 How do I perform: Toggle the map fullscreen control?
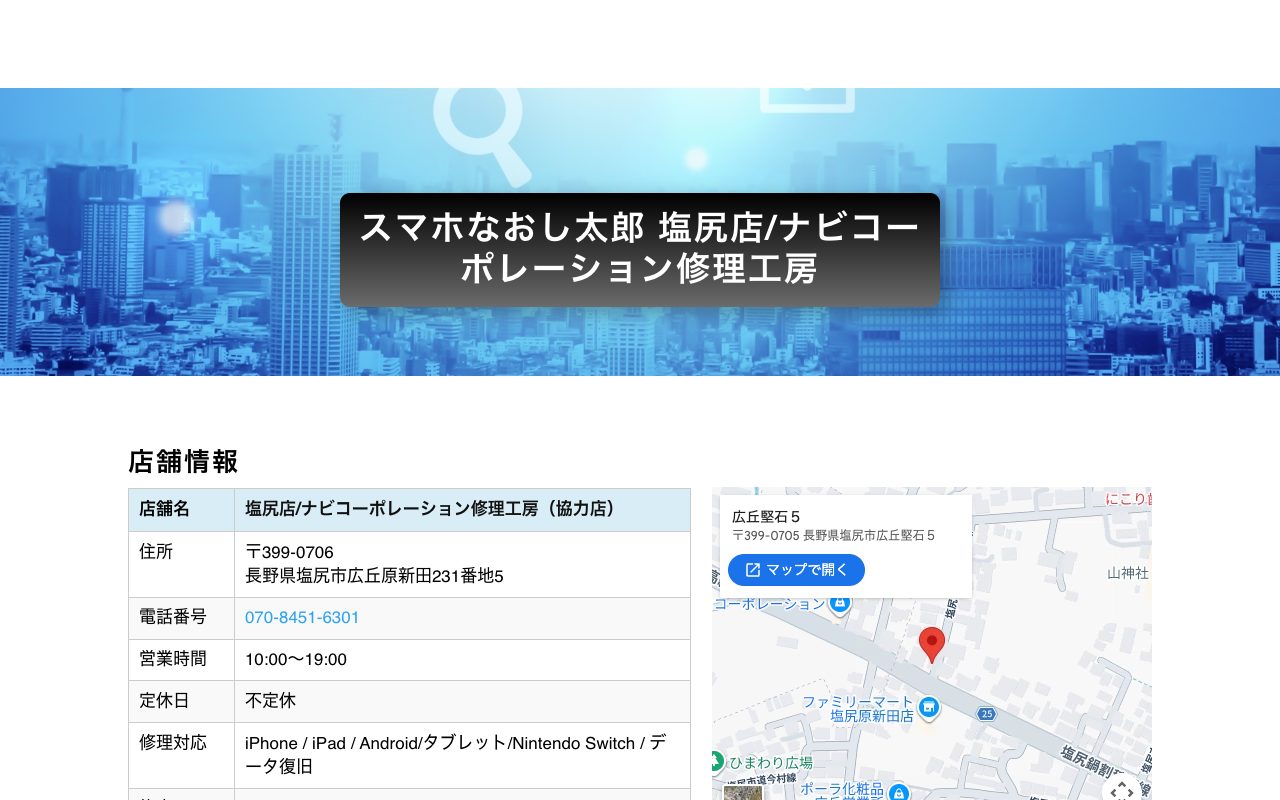[x=1122, y=790]
